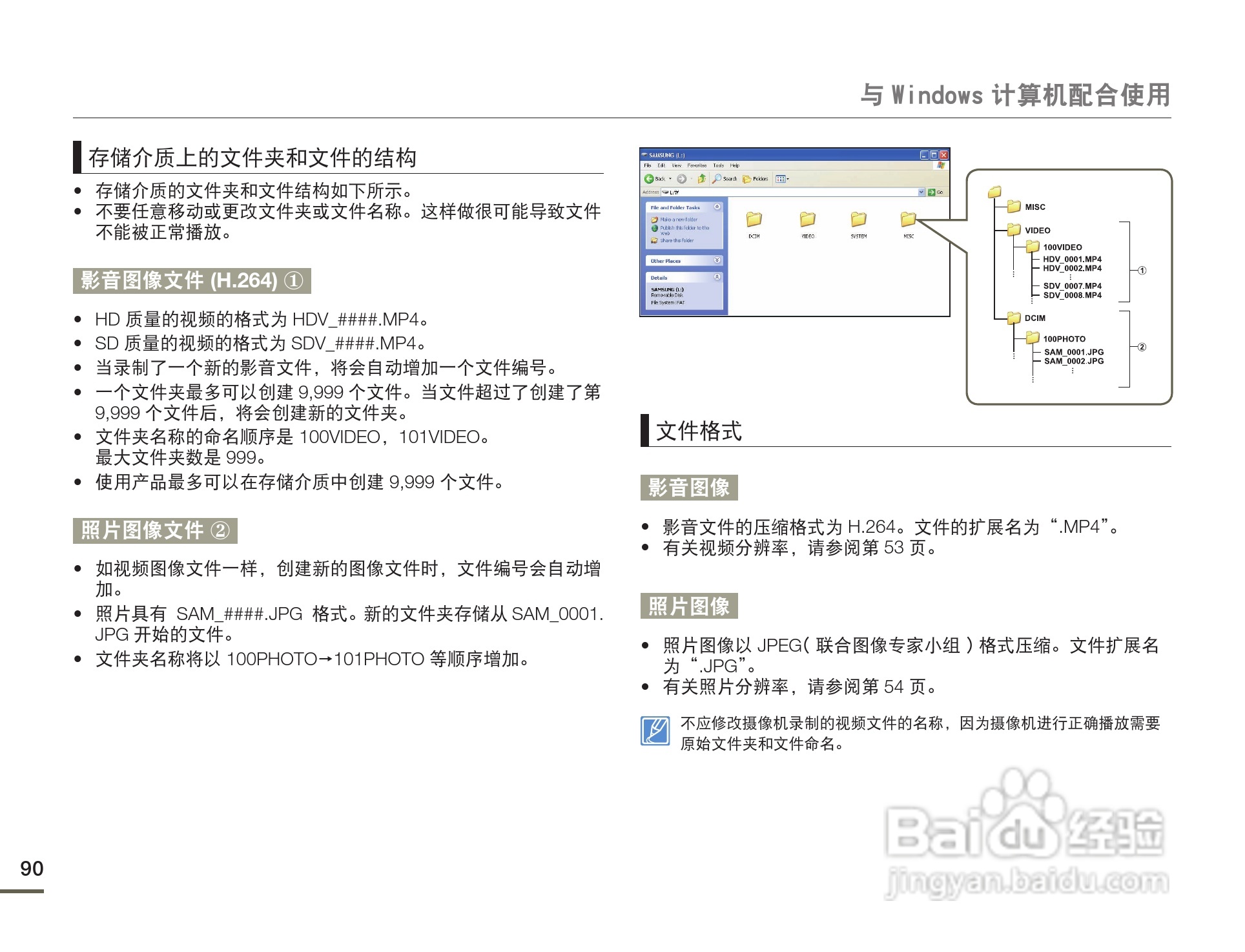Open the Favorites menu
The width and height of the screenshot is (1245, 952).
[x=696, y=165]
